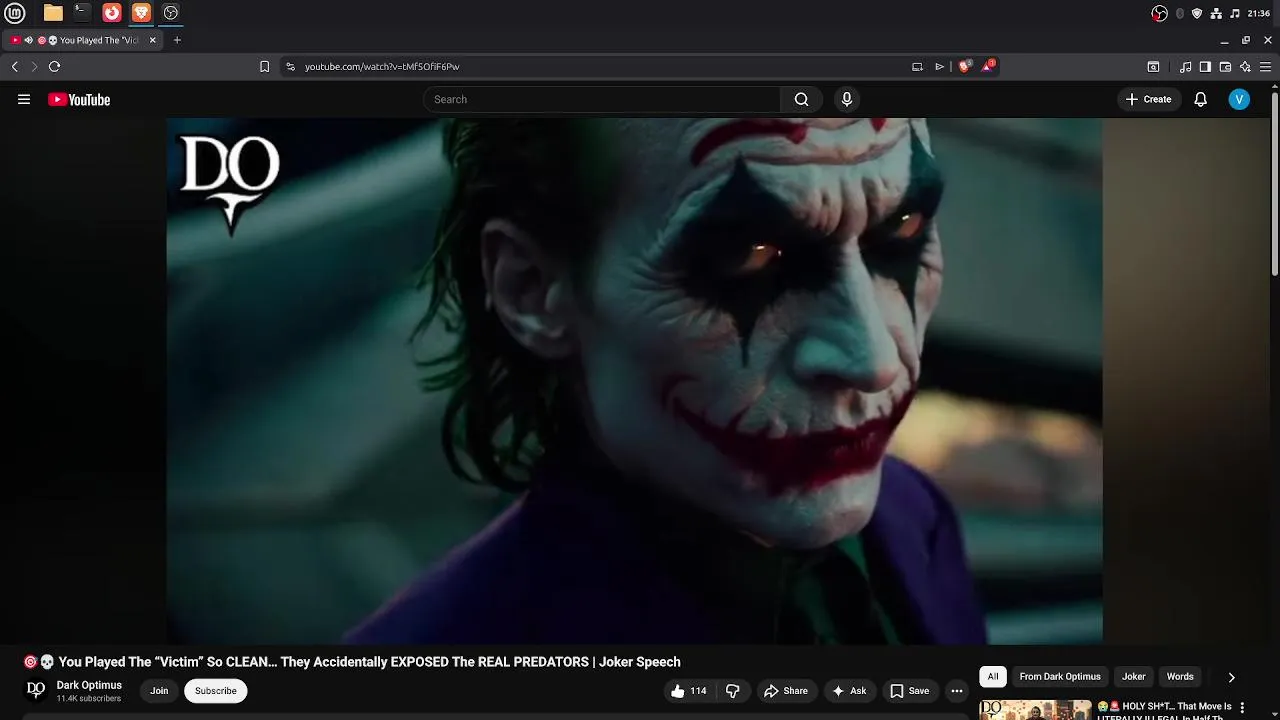The height and width of the screenshot is (720, 1280).
Task: Subscribe to Dark Optimus
Action: click(215, 691)
